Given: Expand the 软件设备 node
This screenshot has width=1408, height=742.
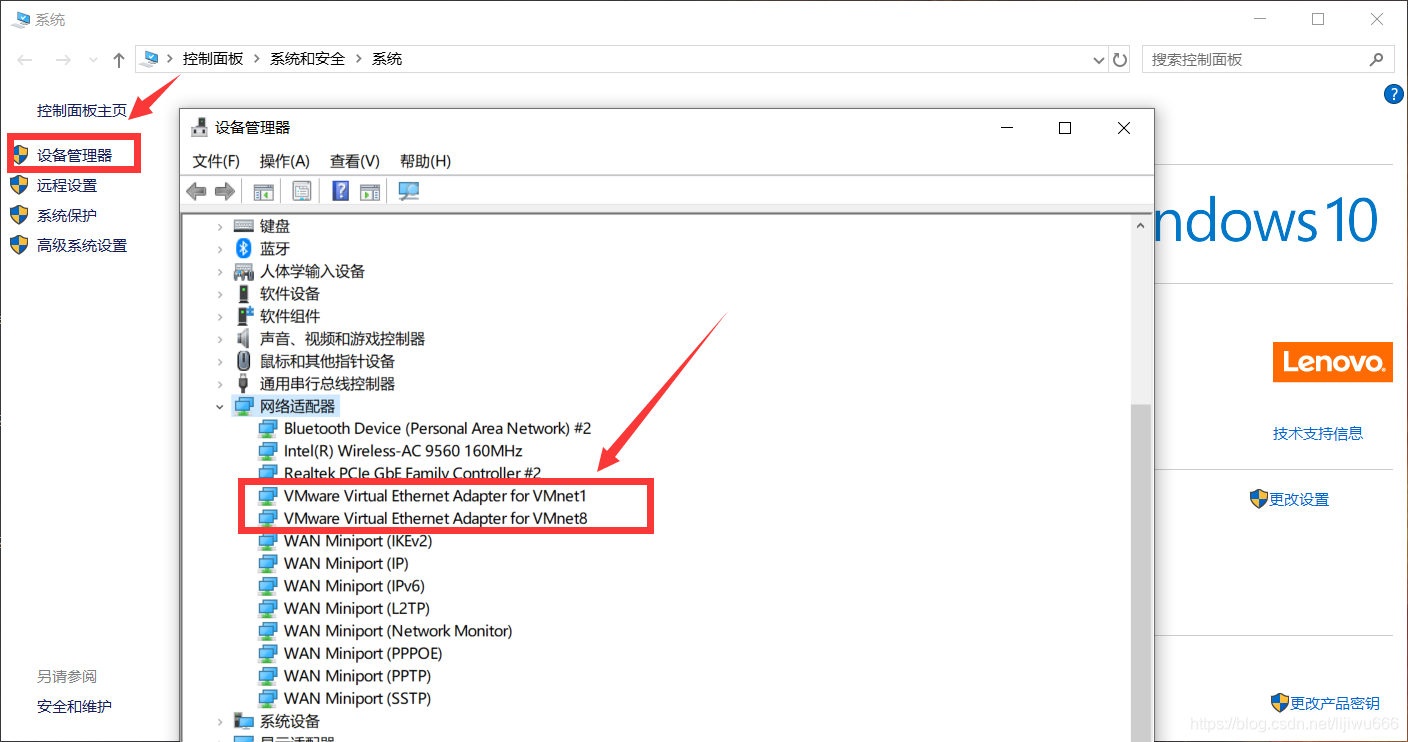Looking at the screenshot, I should click(x=220, y=294).
